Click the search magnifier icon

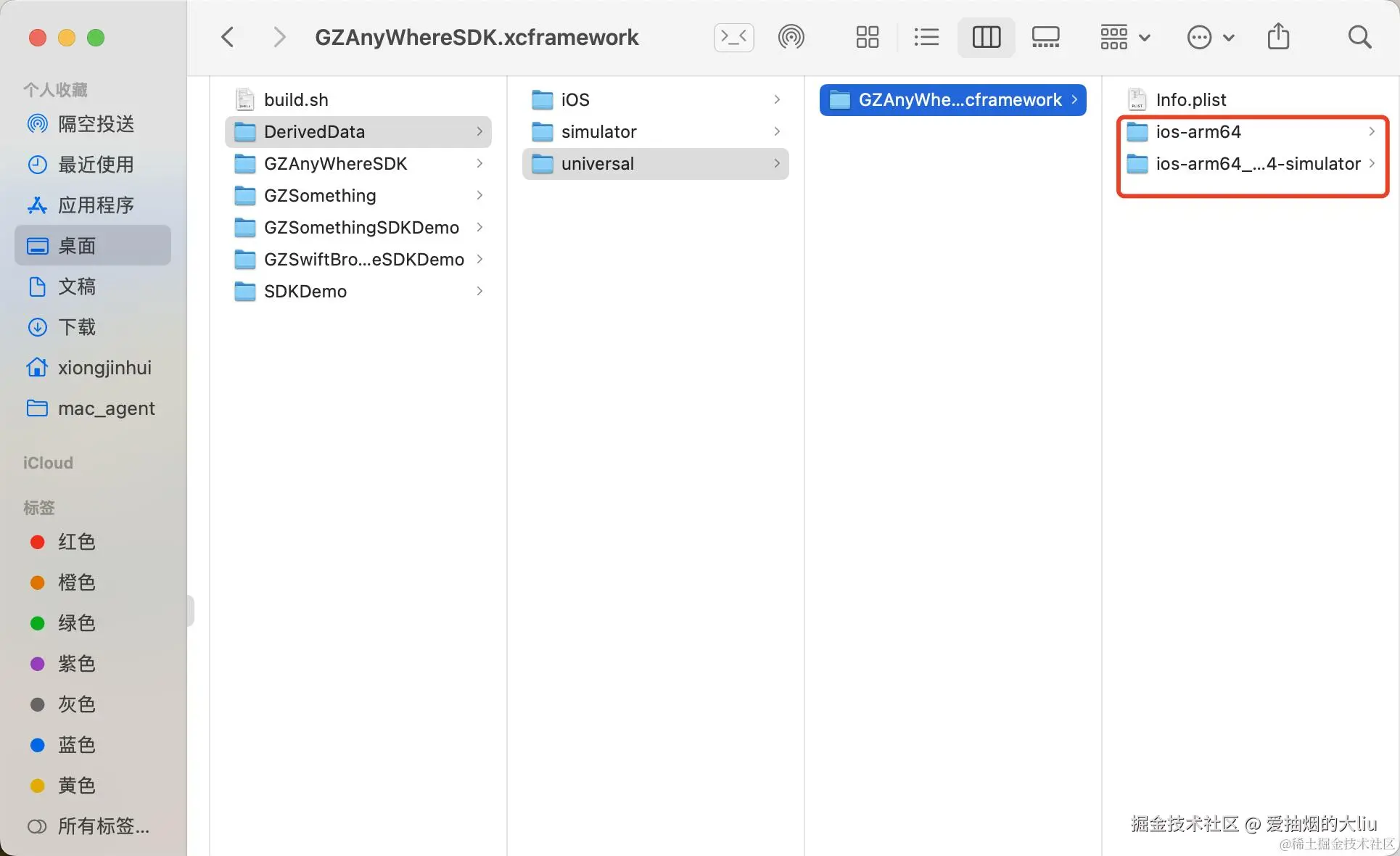click(x=1359, y=37)
